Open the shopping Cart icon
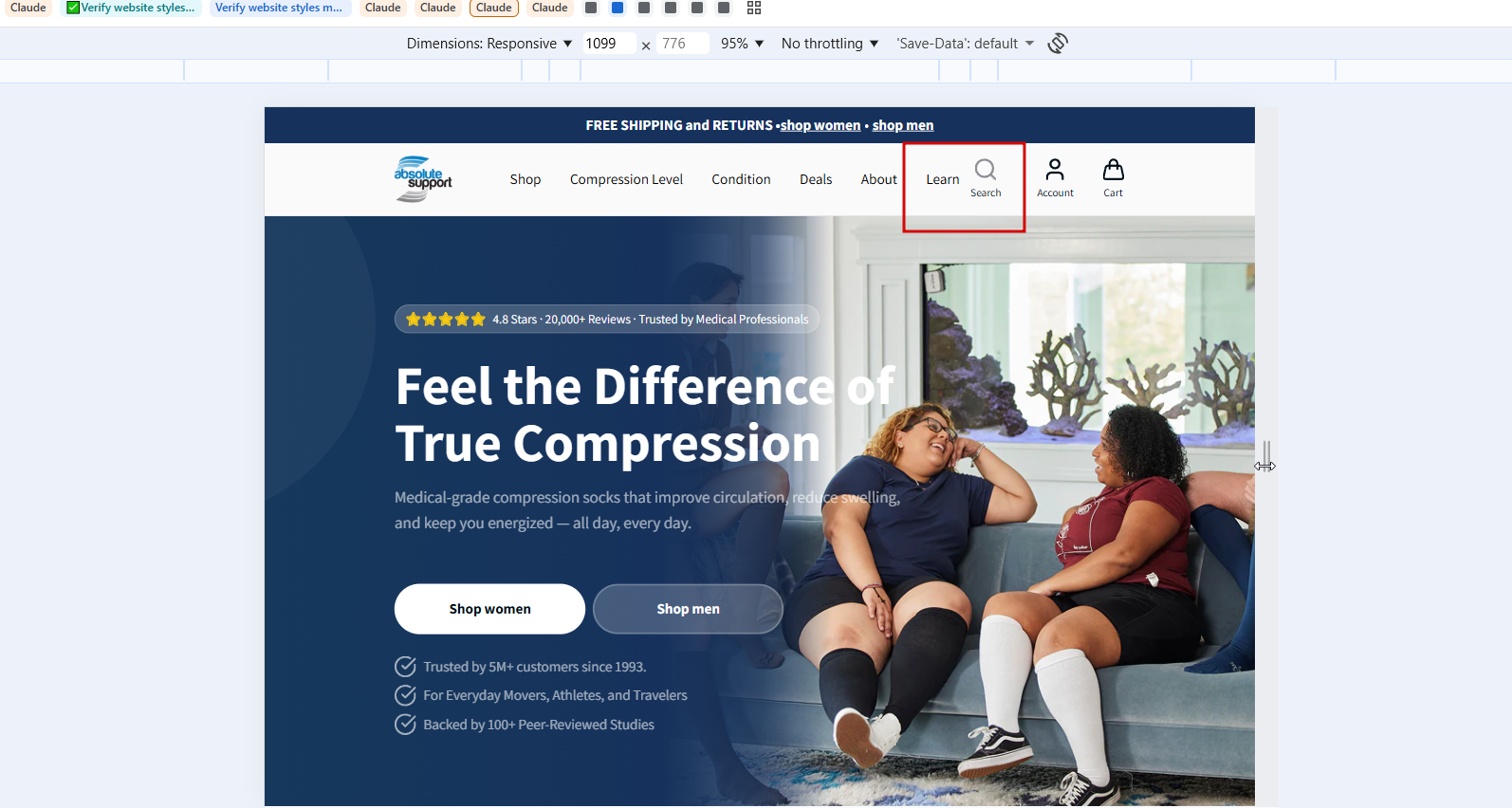 pos(1113,178)
